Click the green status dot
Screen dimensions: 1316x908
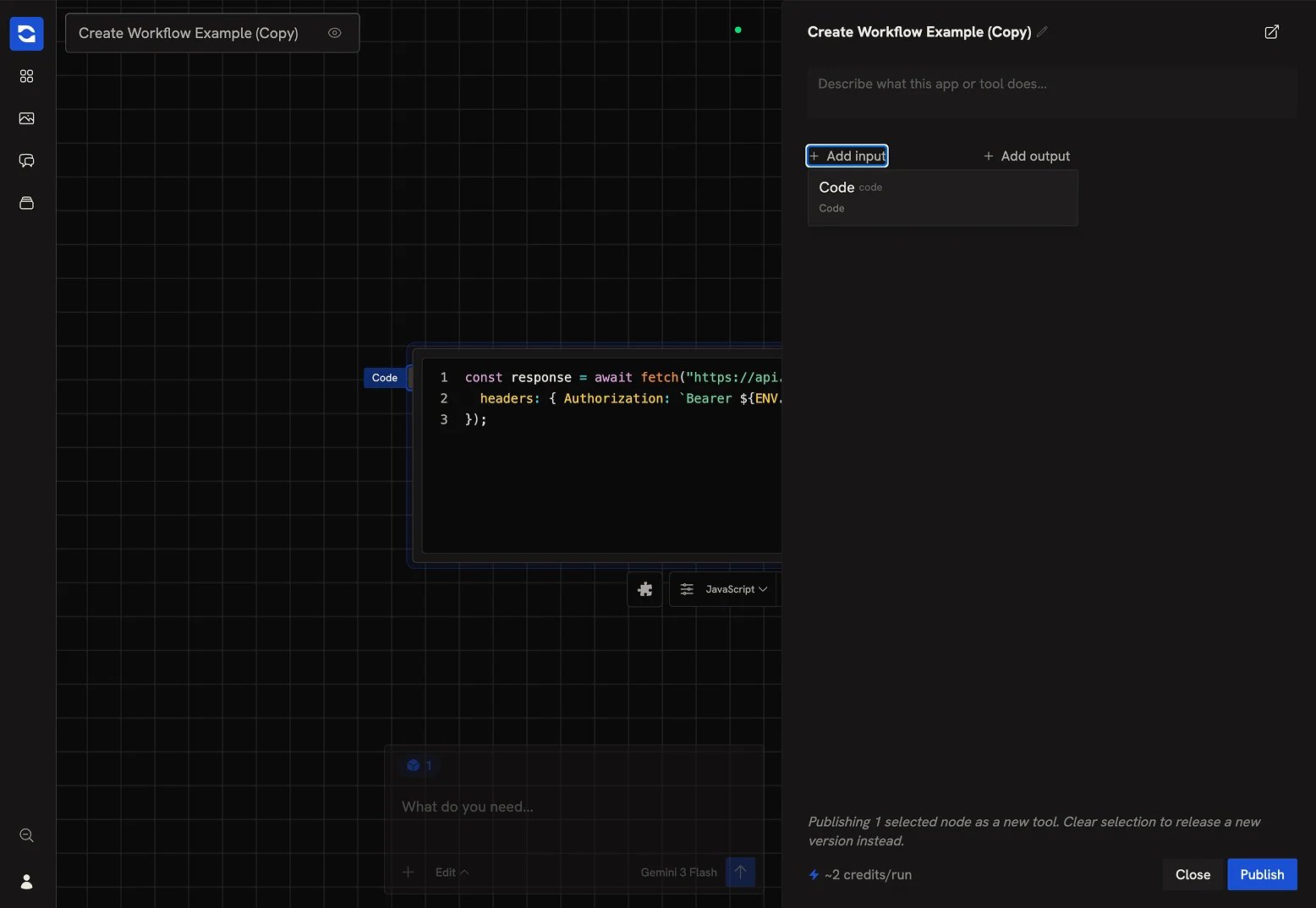point(738,30)
